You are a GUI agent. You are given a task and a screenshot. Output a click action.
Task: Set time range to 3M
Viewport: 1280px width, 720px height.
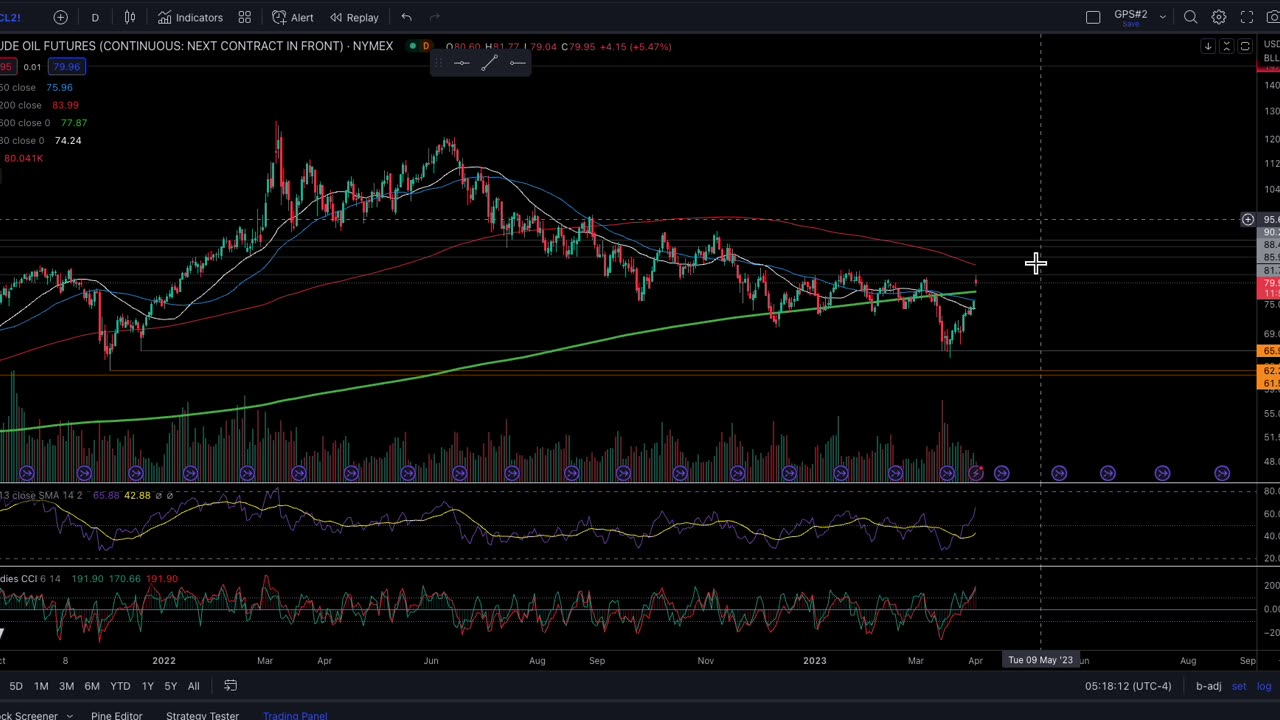pyautogui.click(x=66, y=686)
